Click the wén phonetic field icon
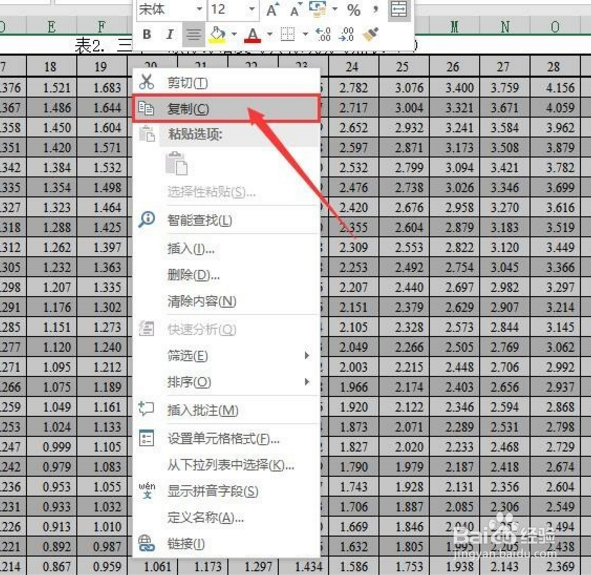The height and width of the screenshot is (575, 591). pos(147,491)
